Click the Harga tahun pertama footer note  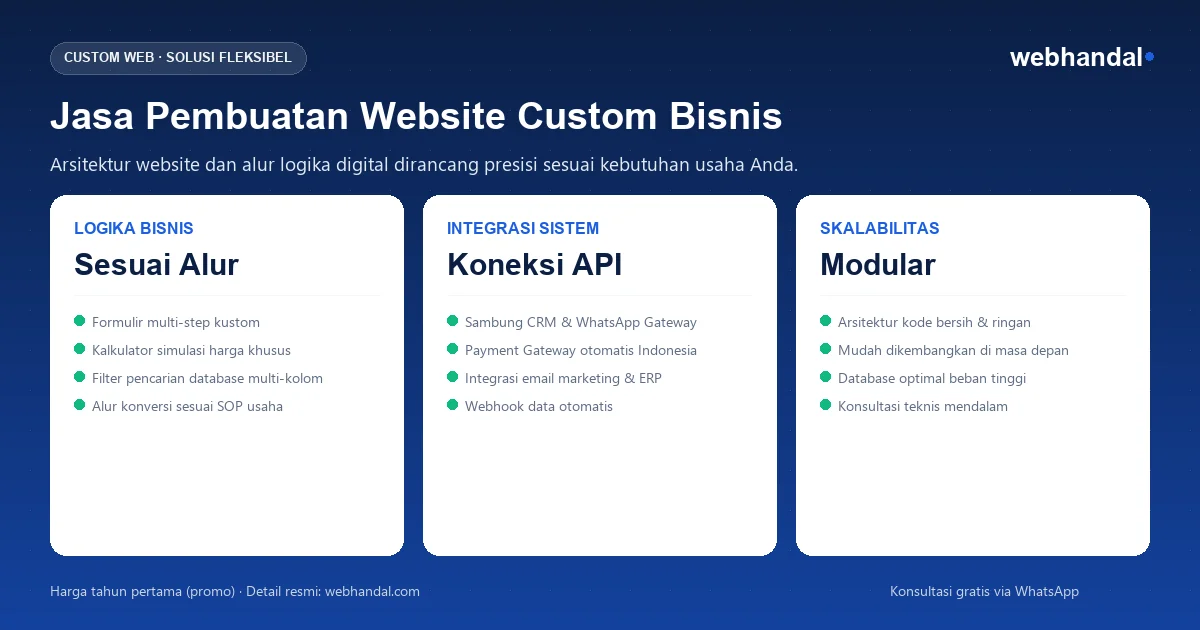tap(235, 591)
